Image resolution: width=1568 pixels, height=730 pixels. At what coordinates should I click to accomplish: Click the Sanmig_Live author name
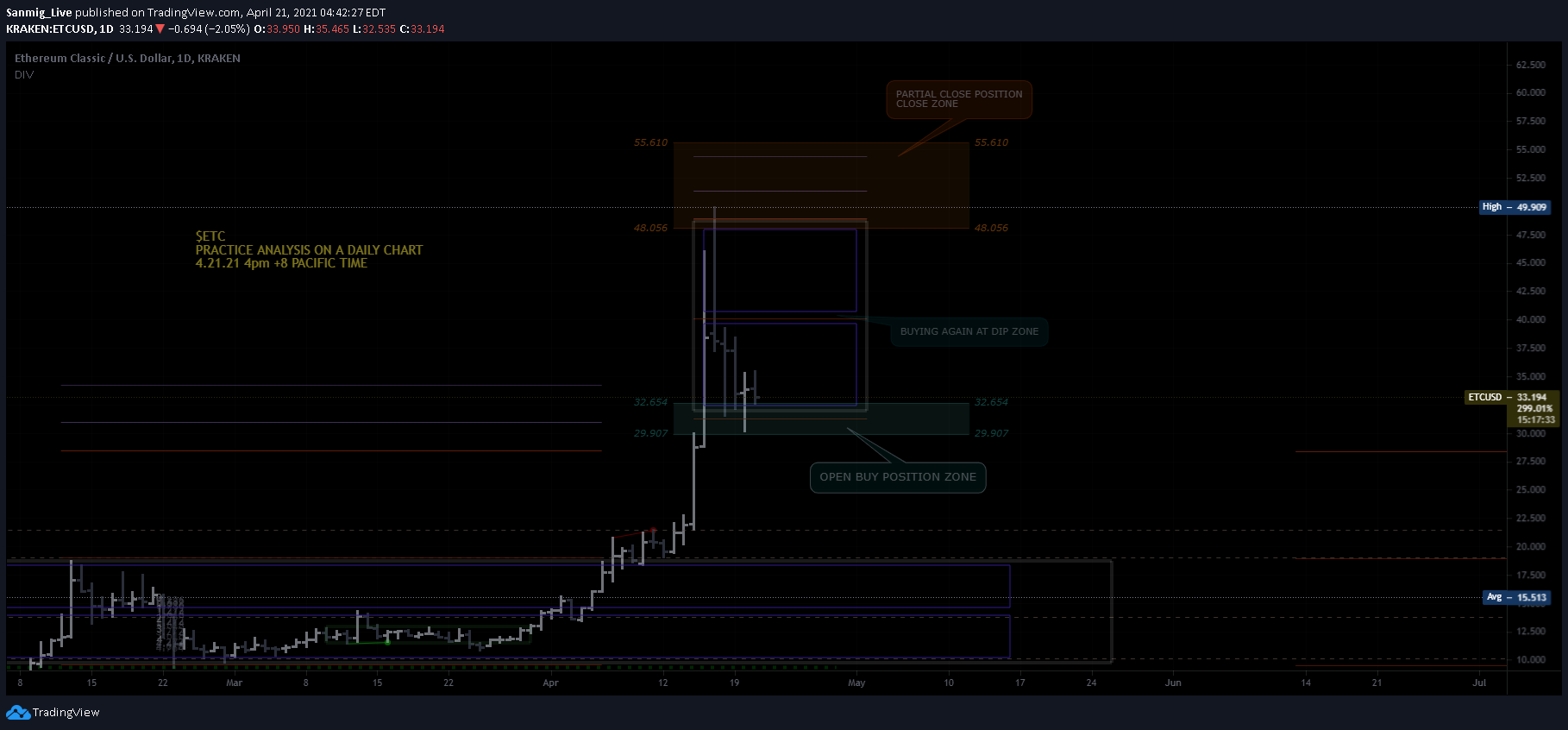(x=39, y=13)
